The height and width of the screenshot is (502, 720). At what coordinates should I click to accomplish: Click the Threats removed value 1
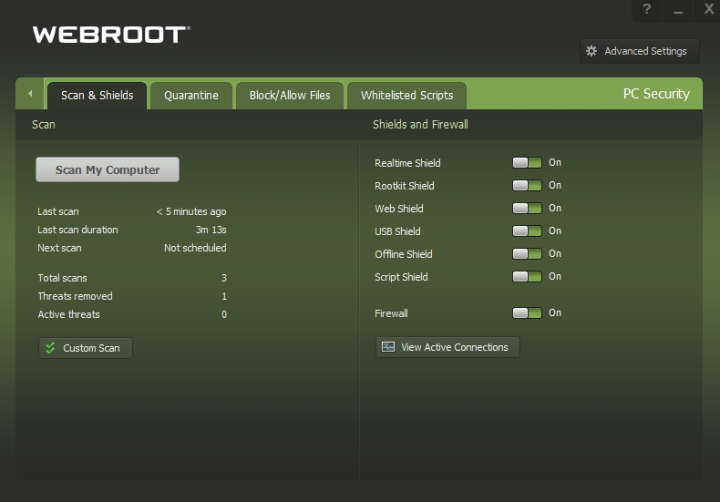pos(224,296)
